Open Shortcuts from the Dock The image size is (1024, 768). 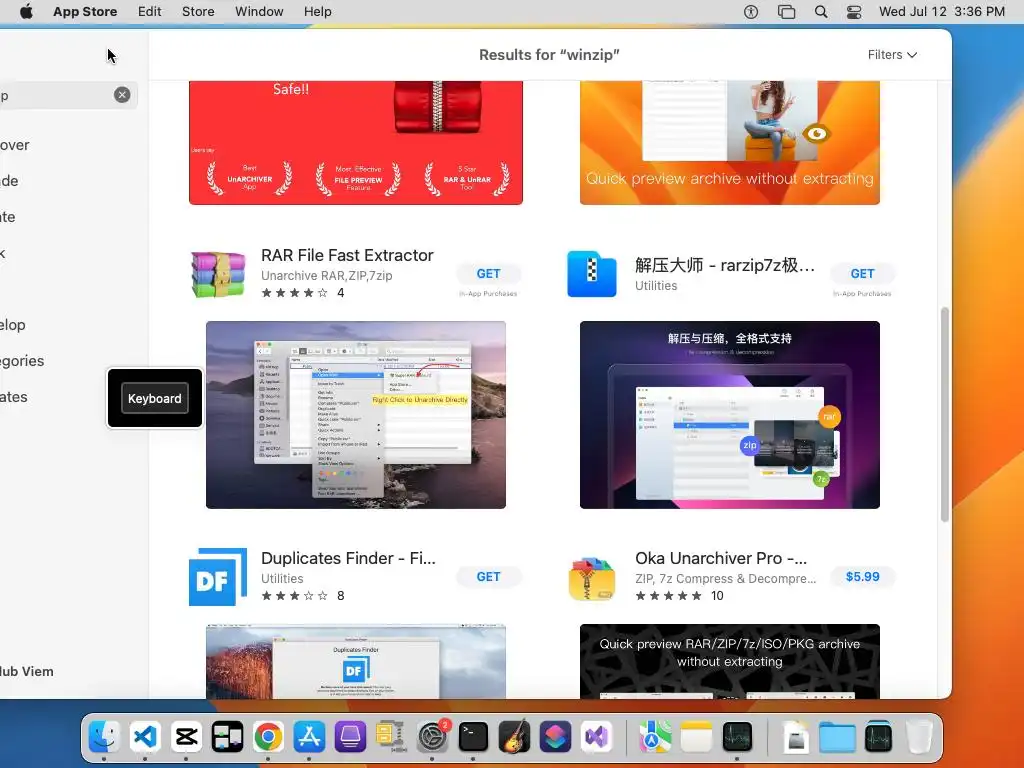click(555, 737)
